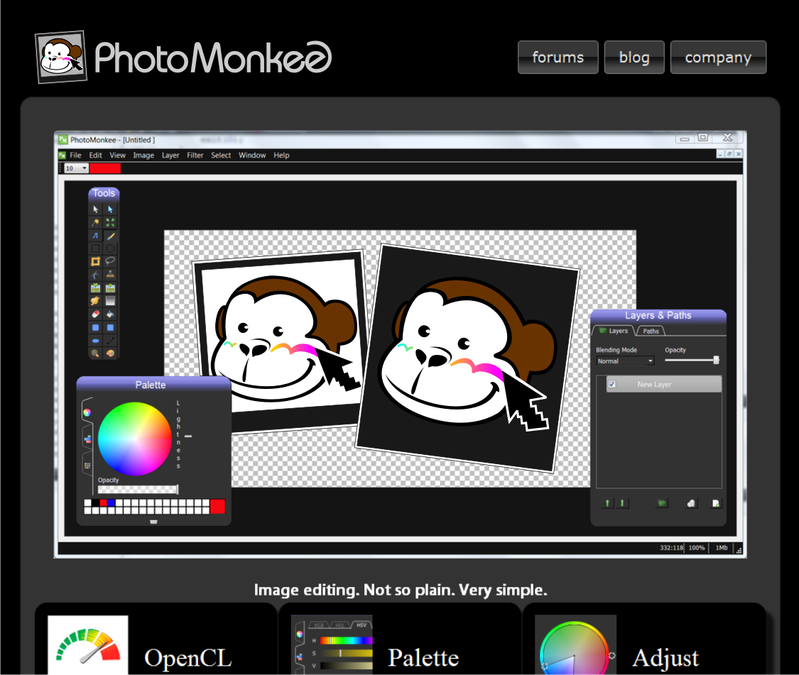Viewport: 799px width, 675px height.
Task: Pick the eraser tool in Tools
Action: click(x=96, y=313)
